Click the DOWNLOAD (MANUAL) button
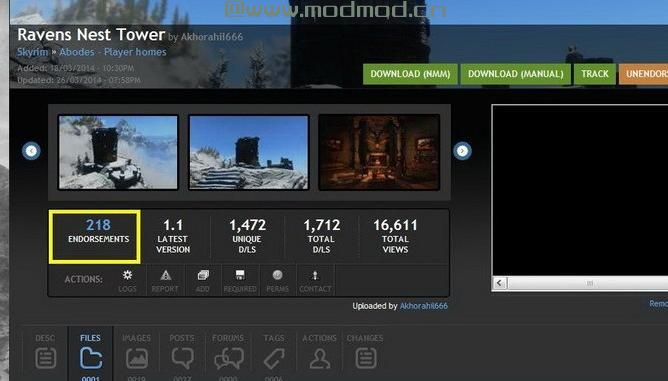This screenshot has width=668, height=381. [x=515, y=74]
